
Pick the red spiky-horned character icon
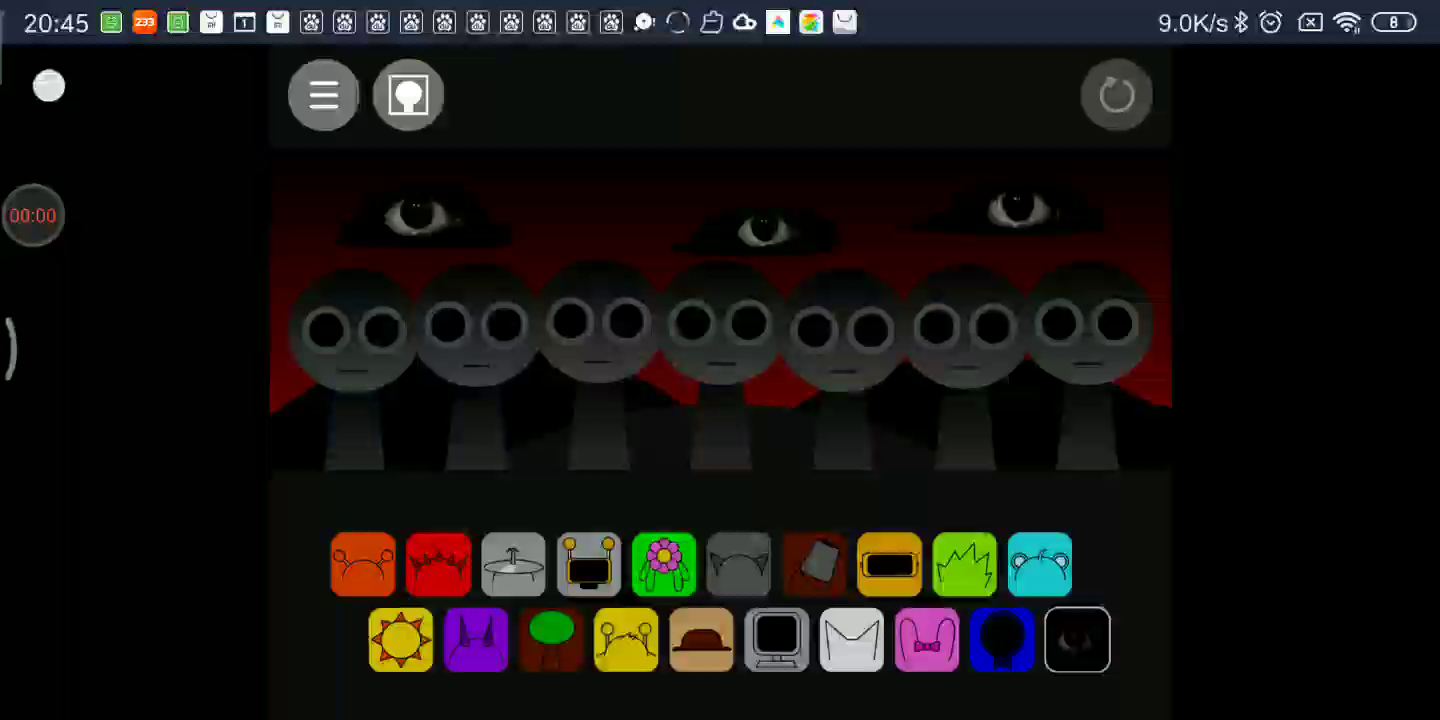[438, 565]
